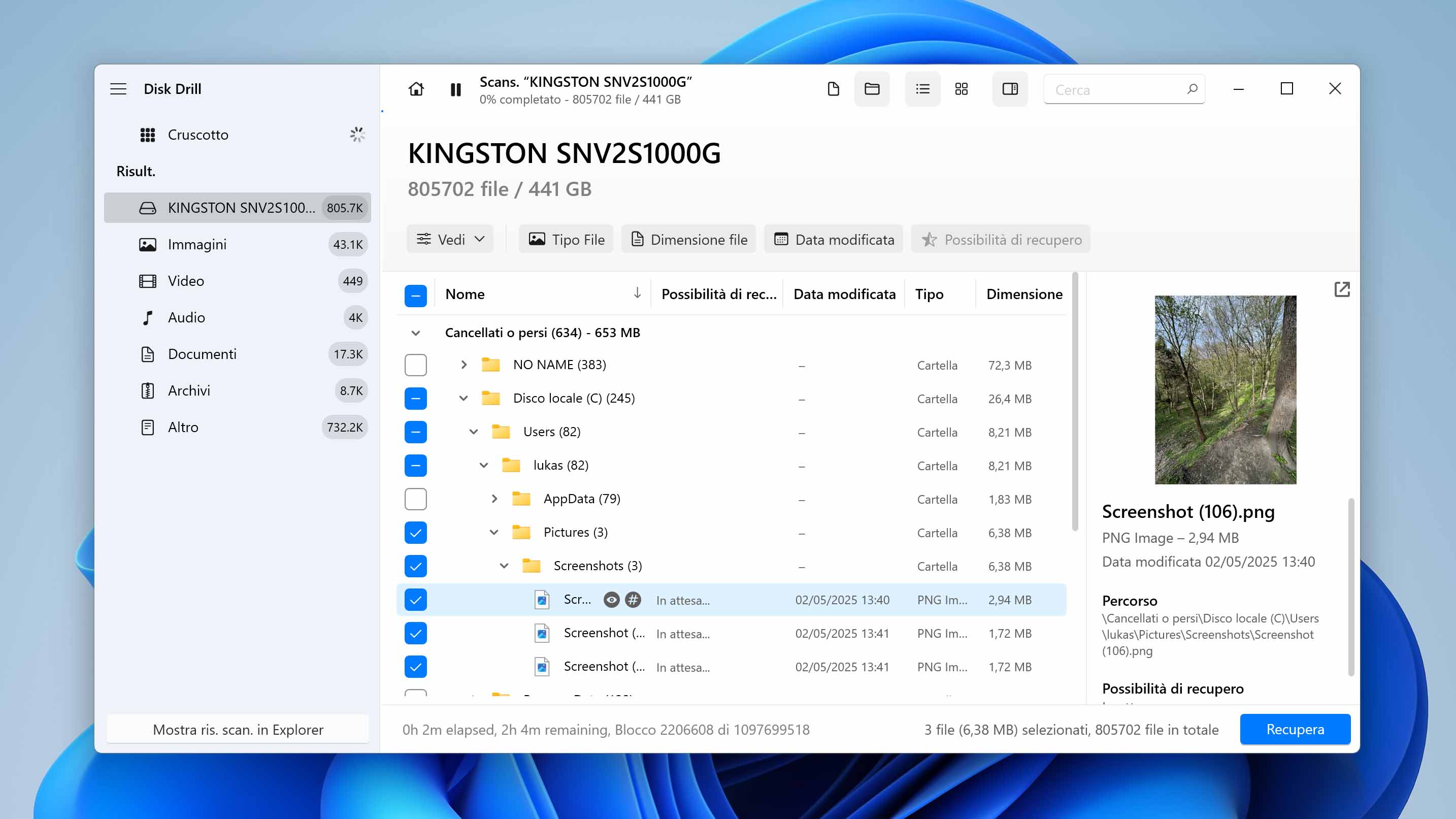
Task: Select the Pictures (3) folder row
Action: click(732, 533)
